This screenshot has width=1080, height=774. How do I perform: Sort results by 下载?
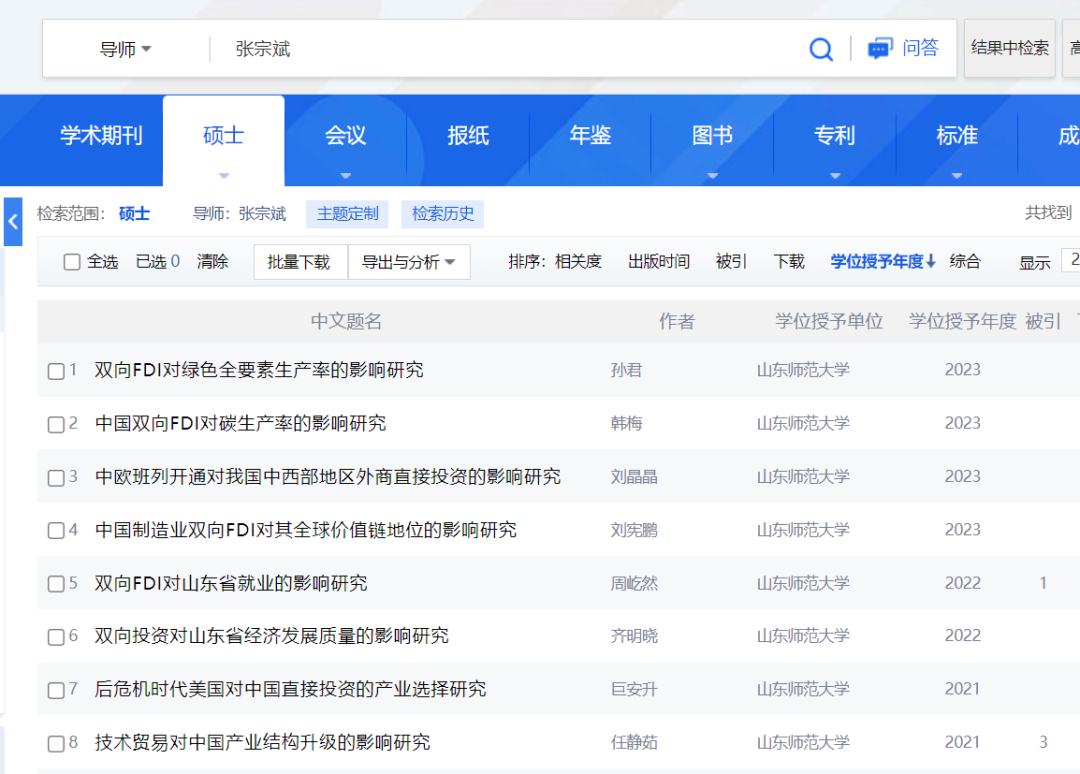click(x=789, y=262)
